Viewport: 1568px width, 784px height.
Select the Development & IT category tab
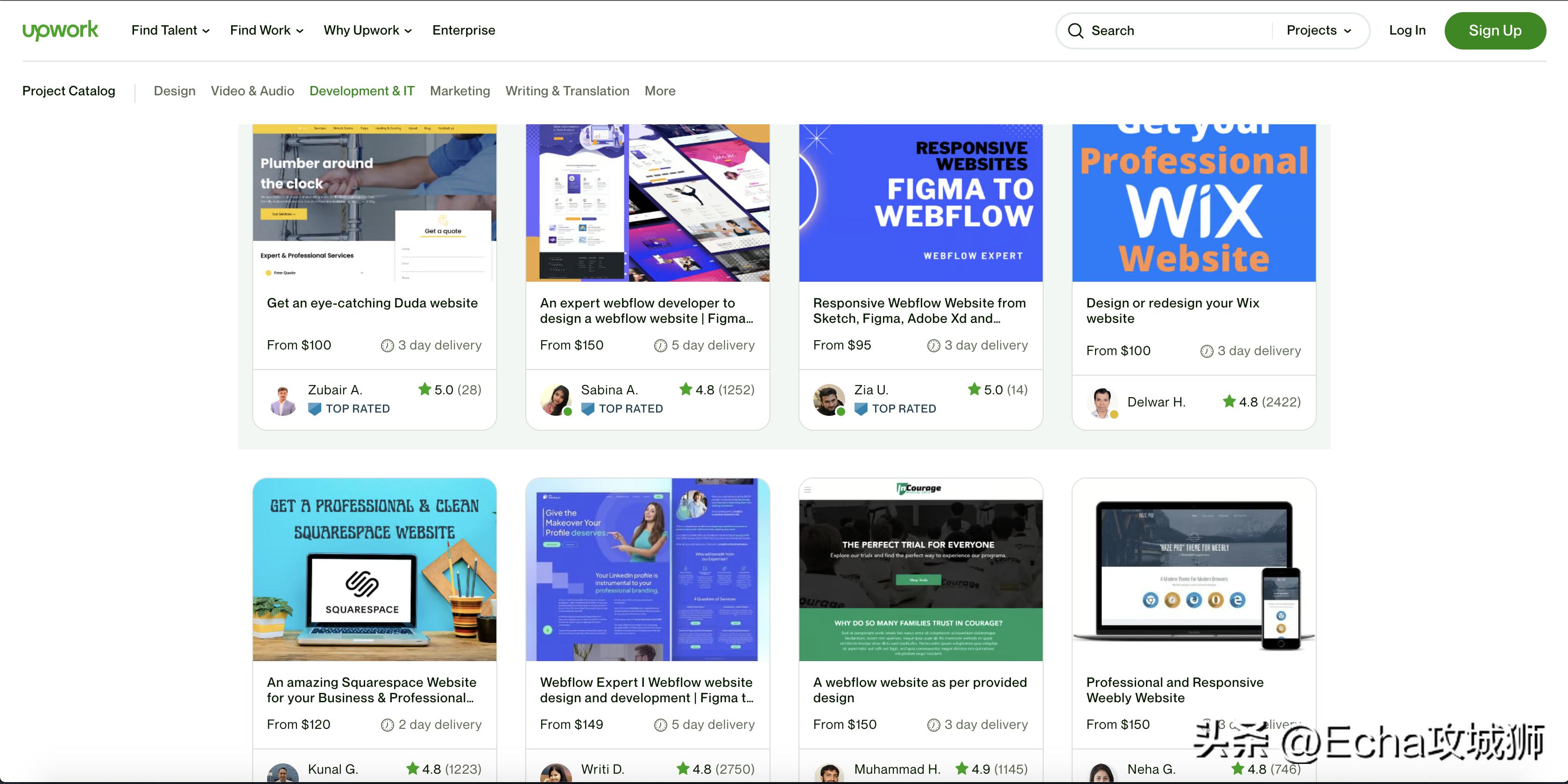pyautogui.click(x=361, y=91)
